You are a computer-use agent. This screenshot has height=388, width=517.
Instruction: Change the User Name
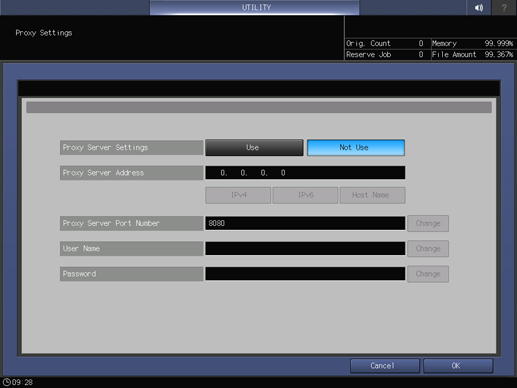[x=428, y=249]
